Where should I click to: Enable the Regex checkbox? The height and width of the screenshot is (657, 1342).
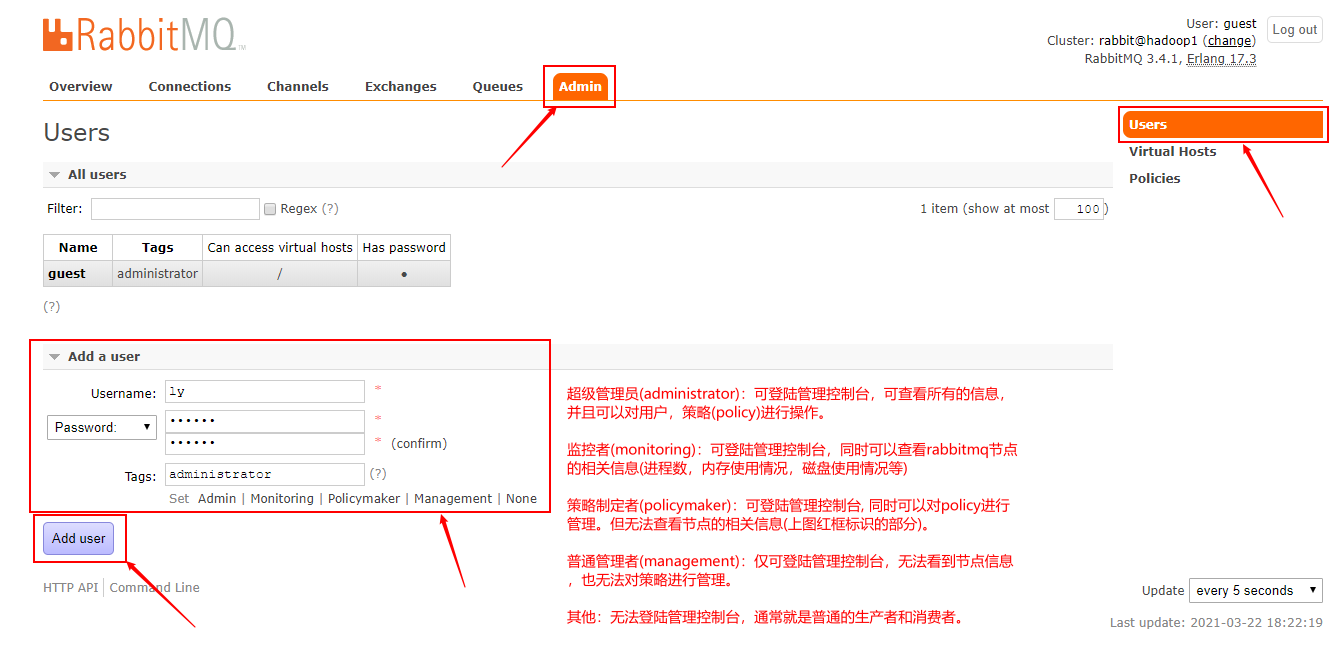270,209
